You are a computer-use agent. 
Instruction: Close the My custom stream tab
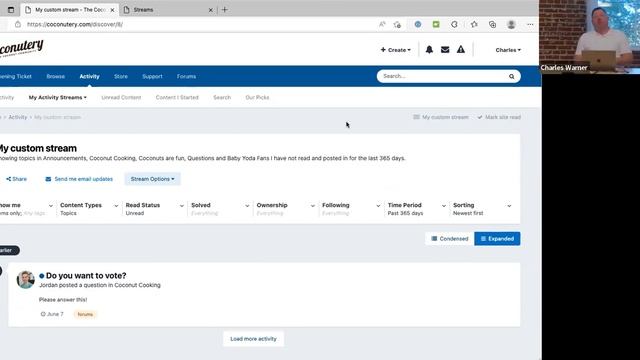112,10
